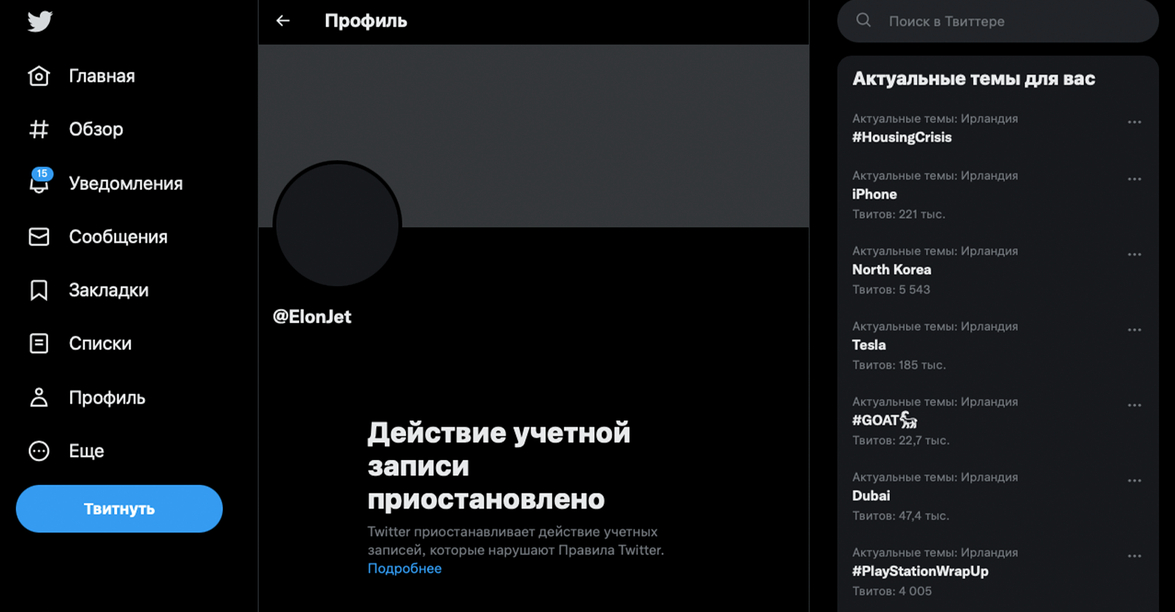Click the Списки list icon
The height and width of the screenshot is (612, 1175).
tap(39, 344)
